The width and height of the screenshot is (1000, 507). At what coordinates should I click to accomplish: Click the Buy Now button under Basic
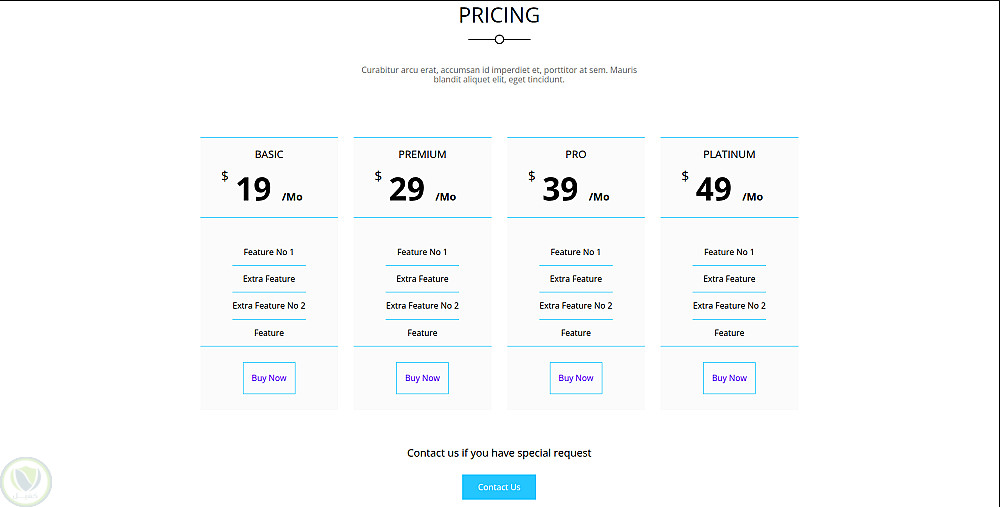(269, 378)
